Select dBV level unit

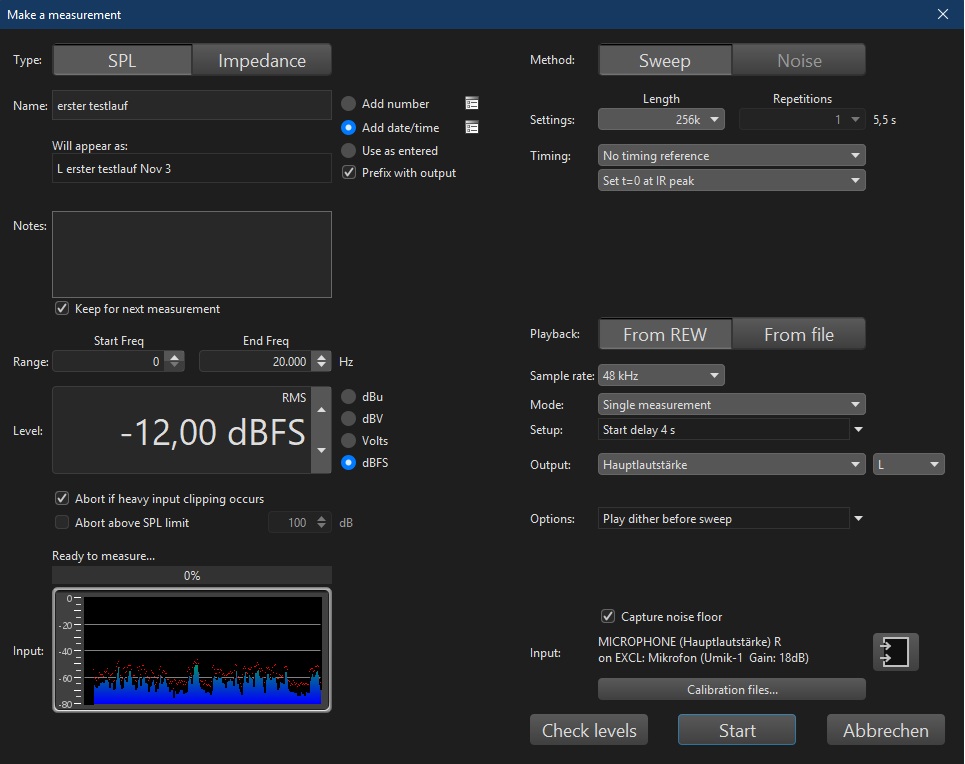(x=348, y=419)
